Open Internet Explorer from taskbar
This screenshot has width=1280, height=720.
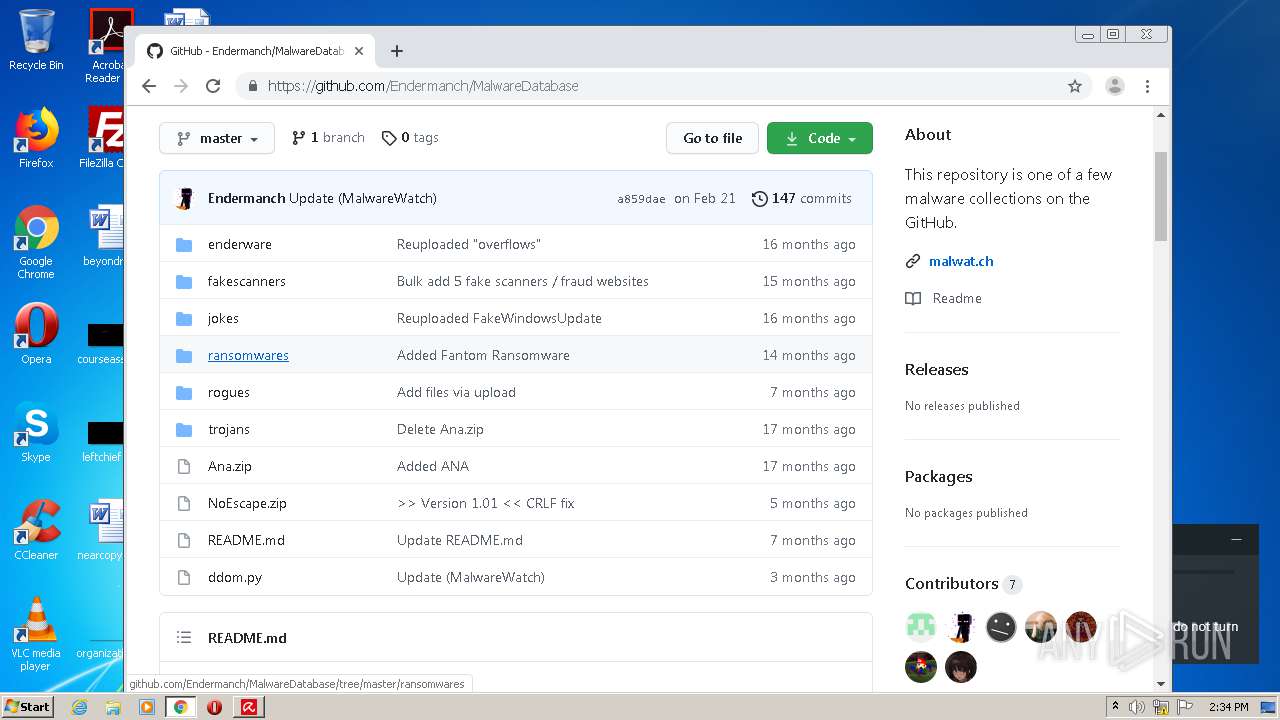coord(80,707)
